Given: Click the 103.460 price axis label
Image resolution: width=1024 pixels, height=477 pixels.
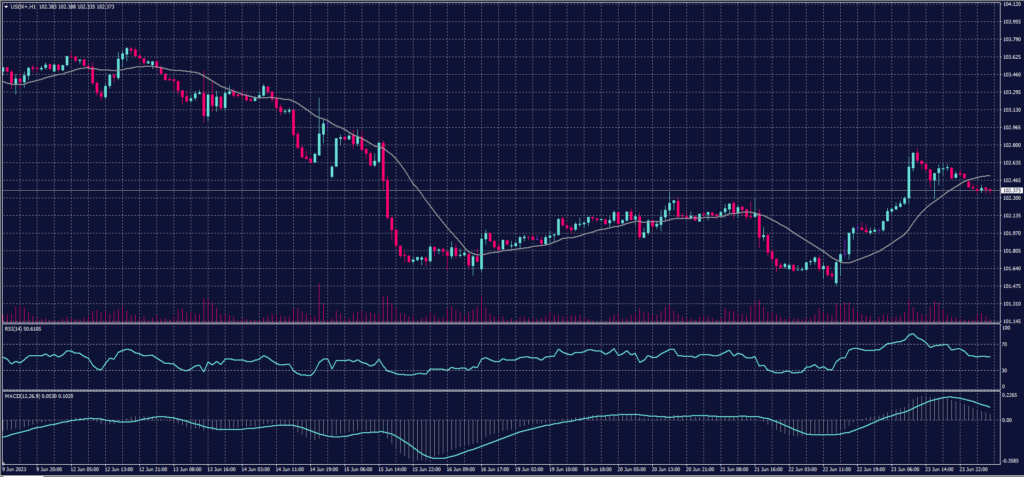Looking at the screenshot, I should coord(1011,75).
